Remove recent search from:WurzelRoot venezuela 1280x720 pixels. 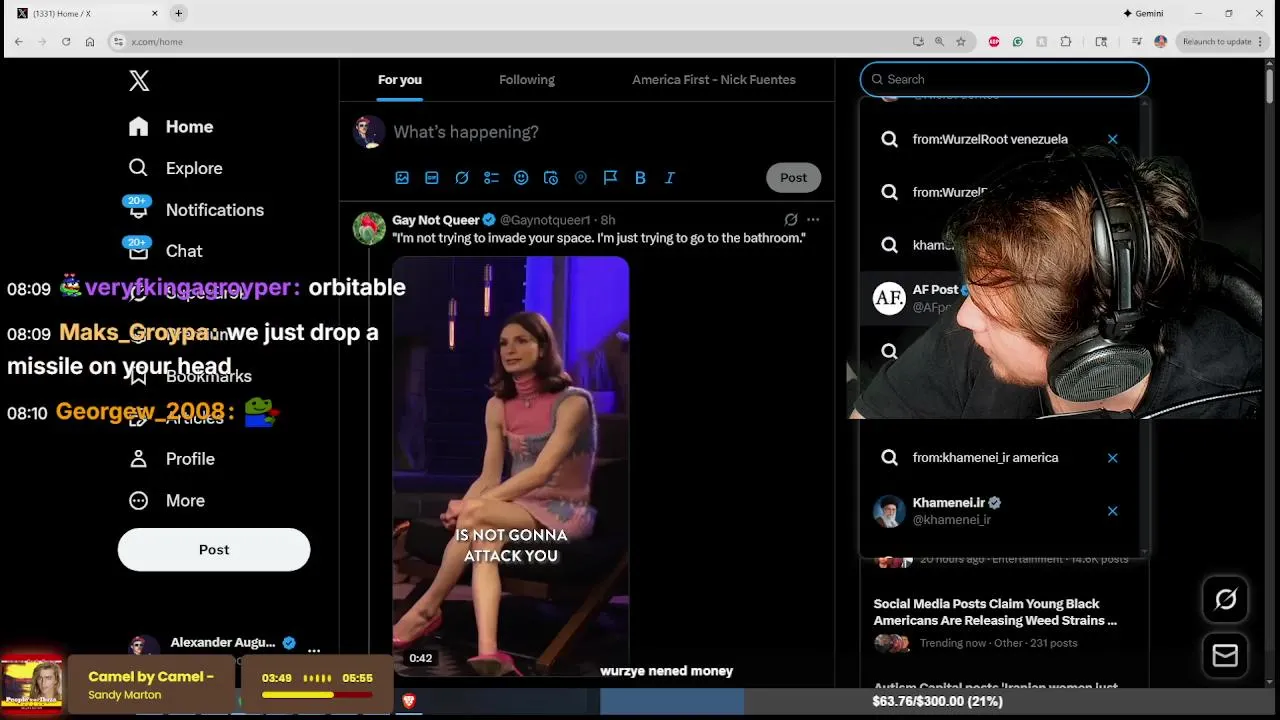(x=1112, y=140)
